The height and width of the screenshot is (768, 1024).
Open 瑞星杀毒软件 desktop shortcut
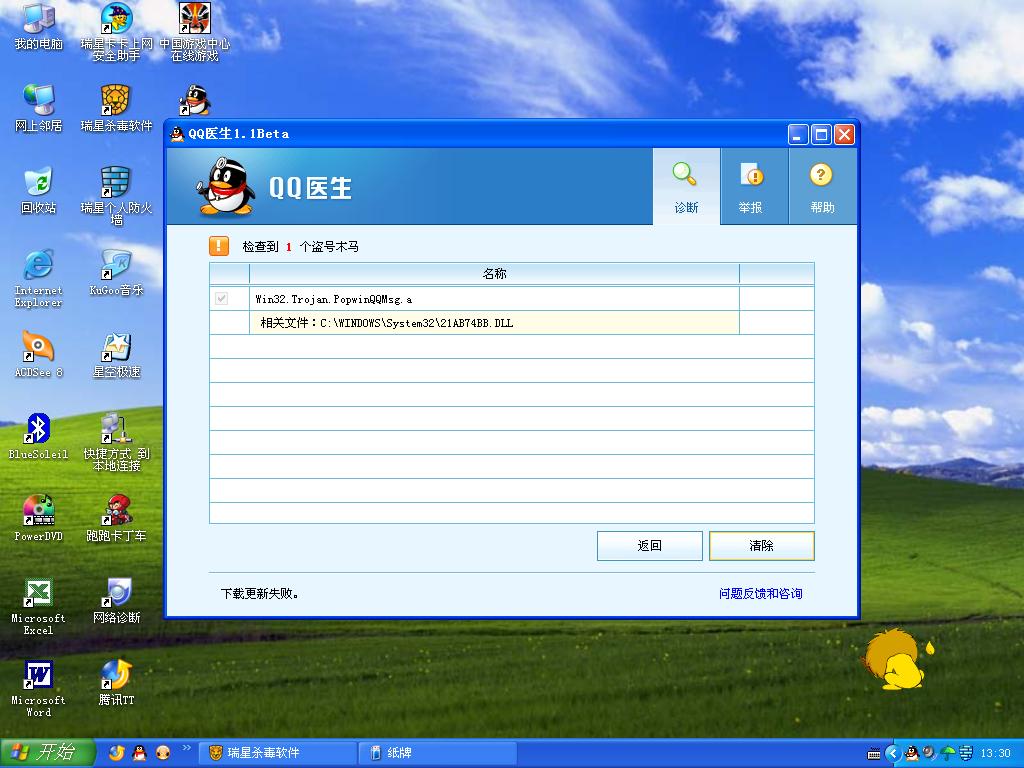(116, 108)
